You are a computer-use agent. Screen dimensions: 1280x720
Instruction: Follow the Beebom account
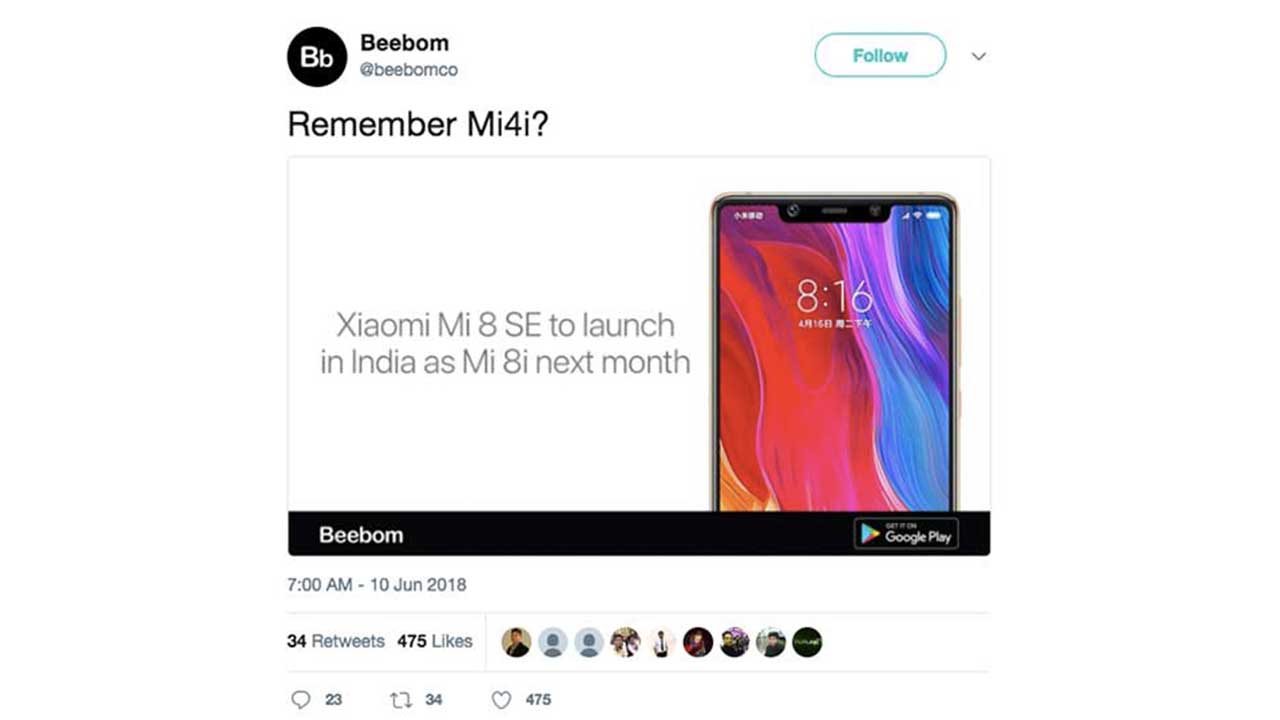point(880,55)
